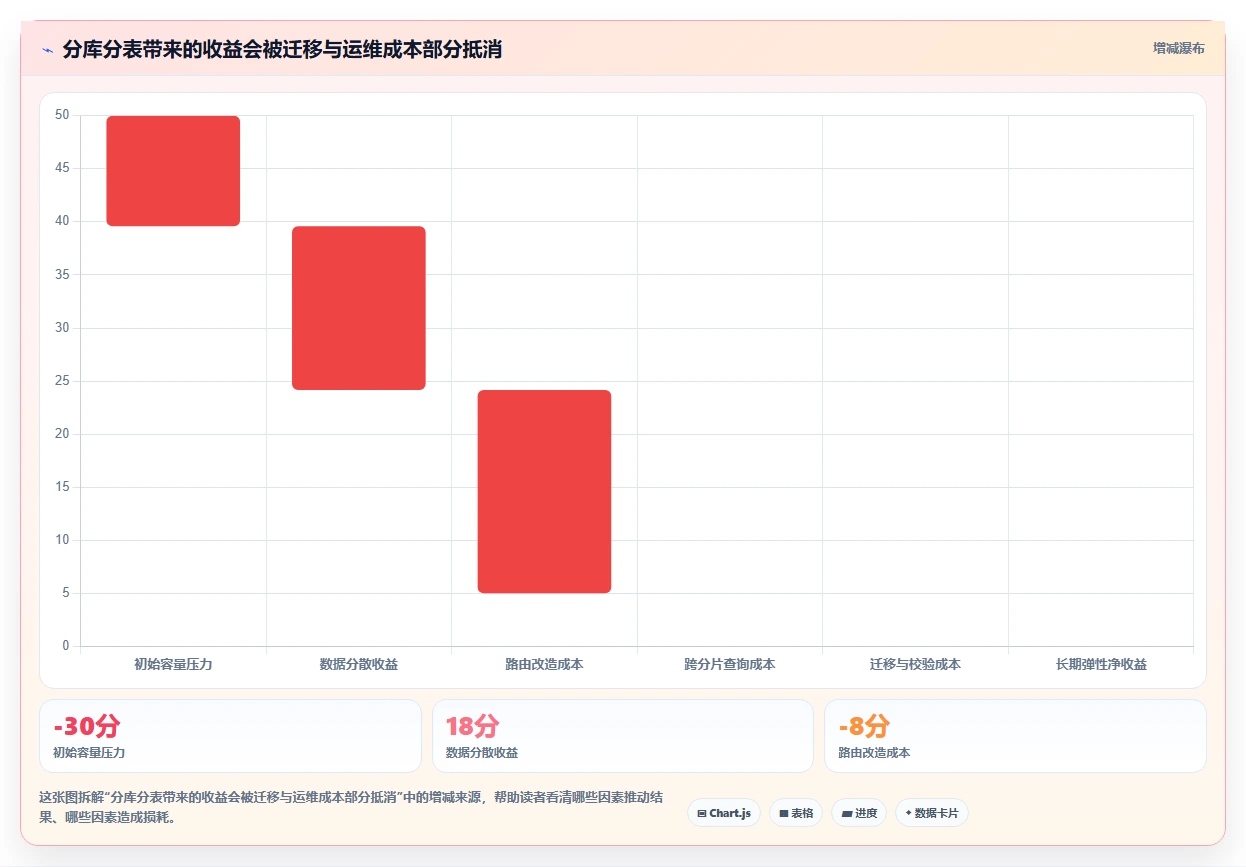The image size is (1246, 867).
Task: Click the 进度 tag chip
Action: pyautogui.click(x=859, y=813)
